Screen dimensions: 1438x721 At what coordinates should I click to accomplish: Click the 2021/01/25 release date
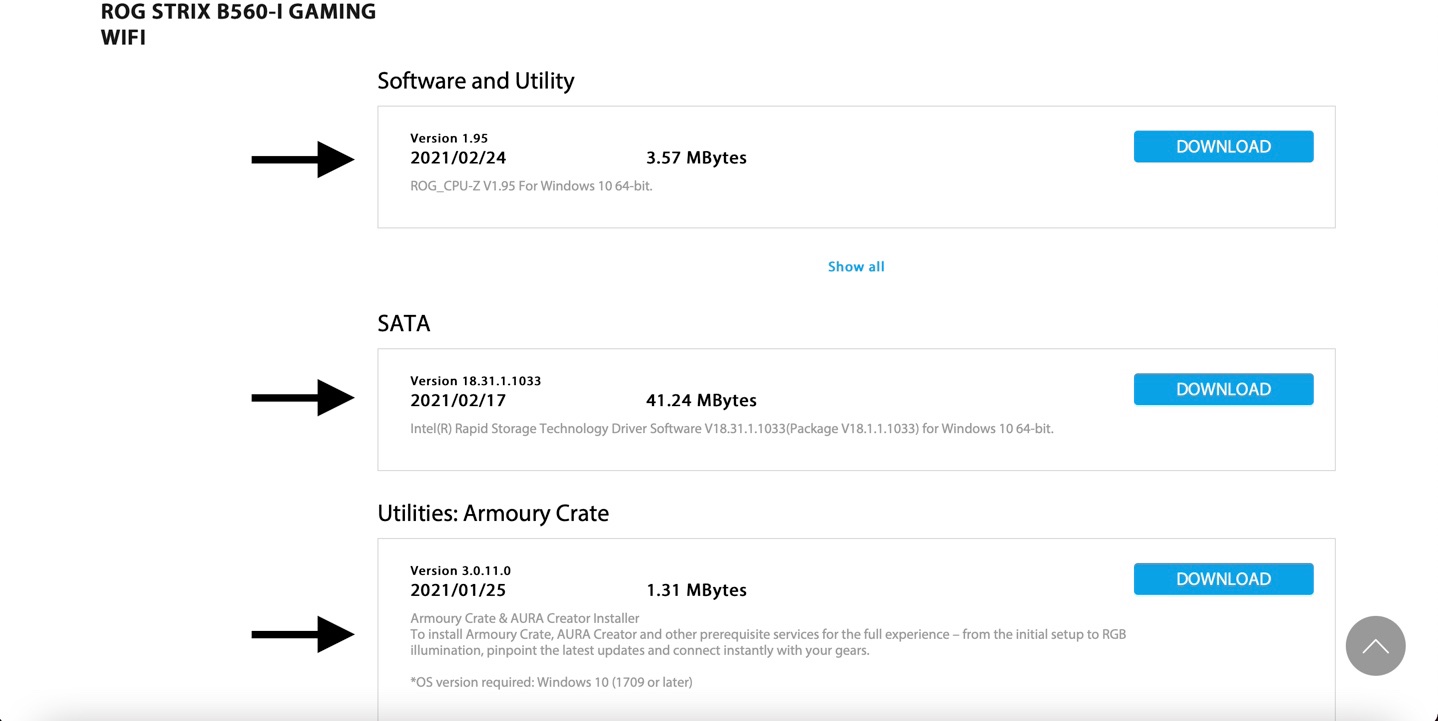click(x=458, y=590)
